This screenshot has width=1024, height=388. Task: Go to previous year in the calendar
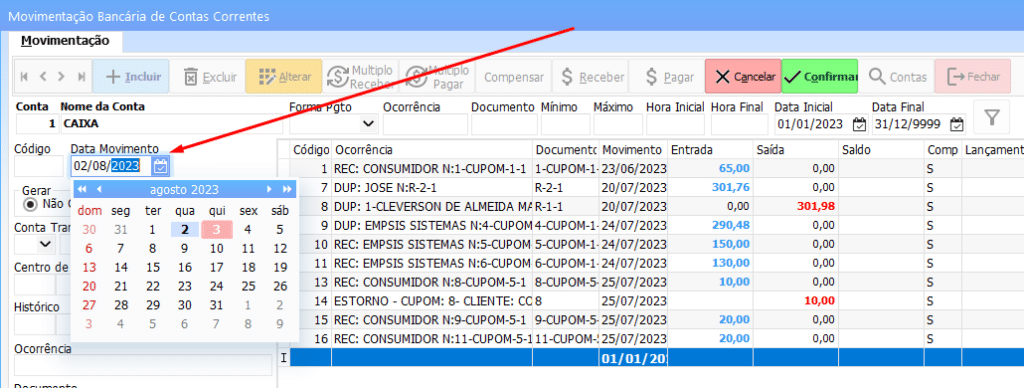coord(82,189)
